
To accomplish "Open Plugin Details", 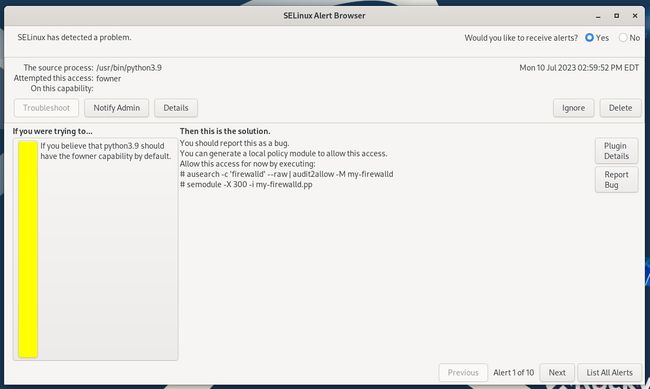I will tap(616, 151).
